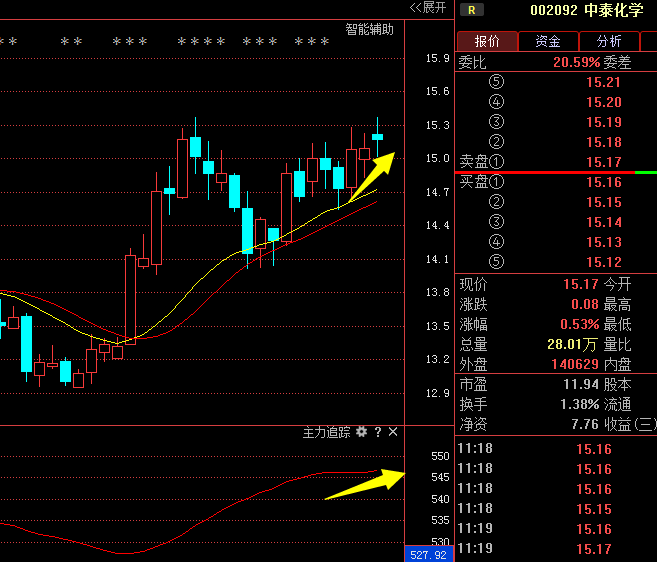
Task: Click sell level 4 price 15.20
Action: tap(603, 102)
